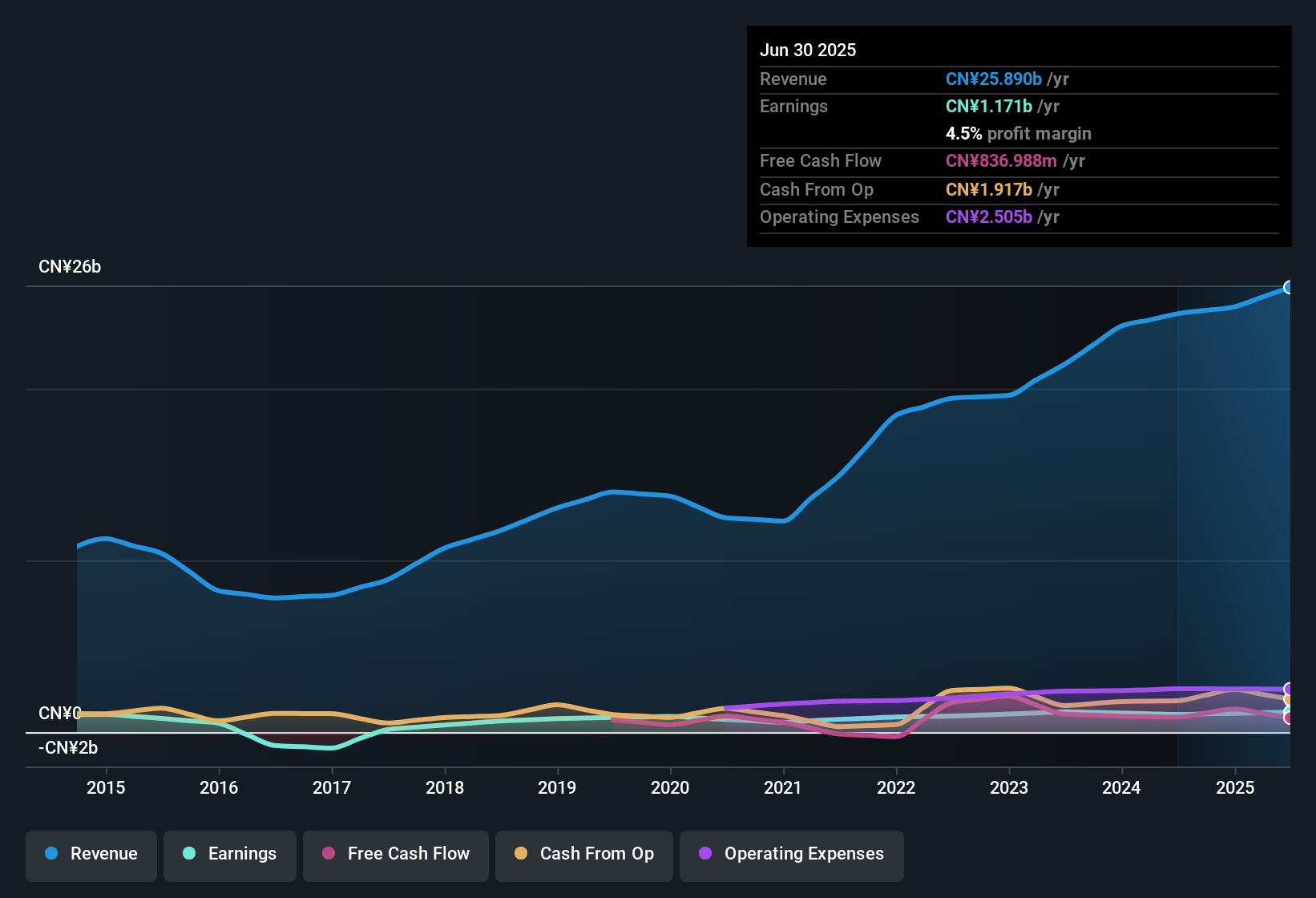Image resolution: width=1316 pixels, height=898 pixels.
Task: Click the 4.5% profit margin text
Action: click(1018, 134)
